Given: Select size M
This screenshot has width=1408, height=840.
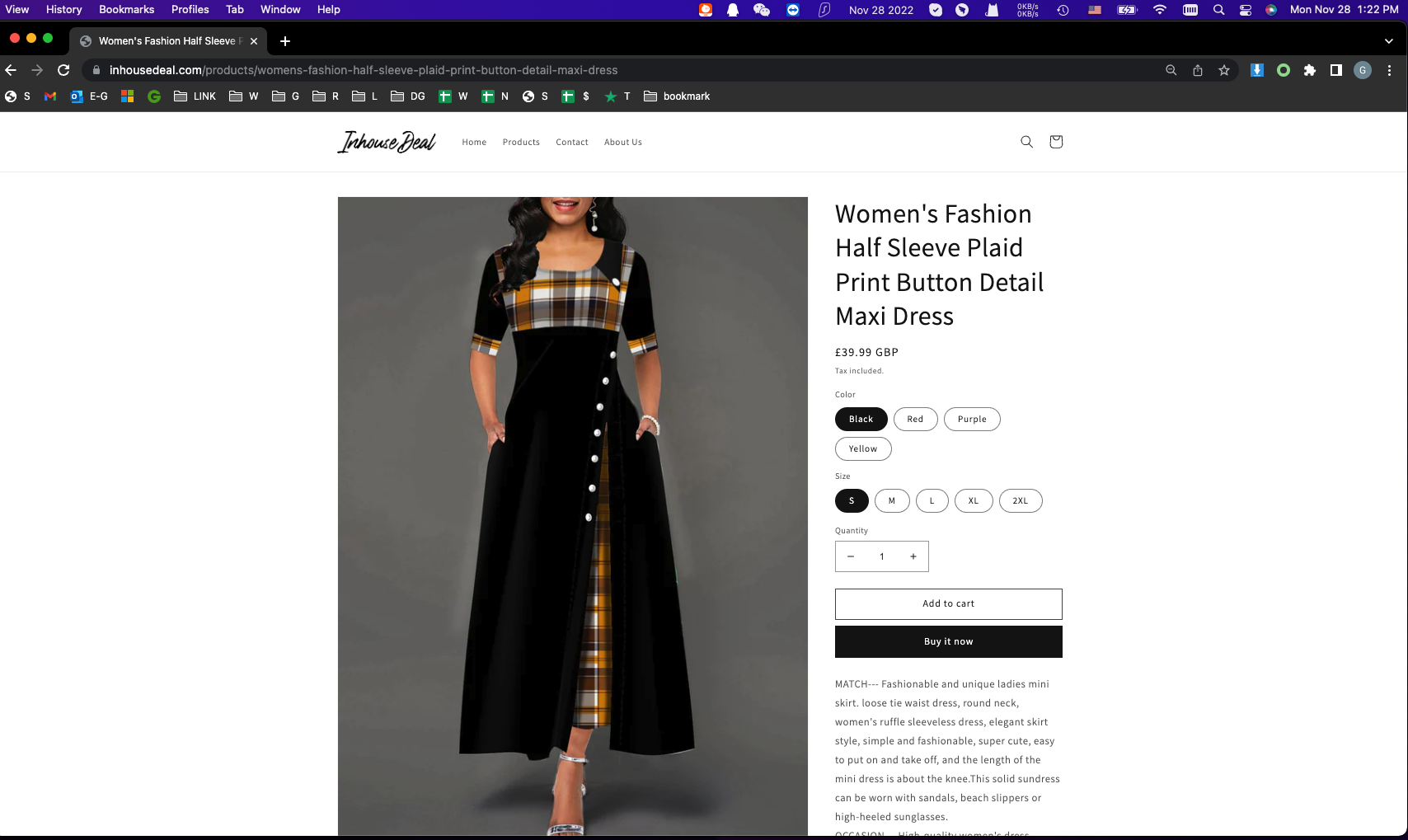Looking at the screenshot, I should (892, 500).
